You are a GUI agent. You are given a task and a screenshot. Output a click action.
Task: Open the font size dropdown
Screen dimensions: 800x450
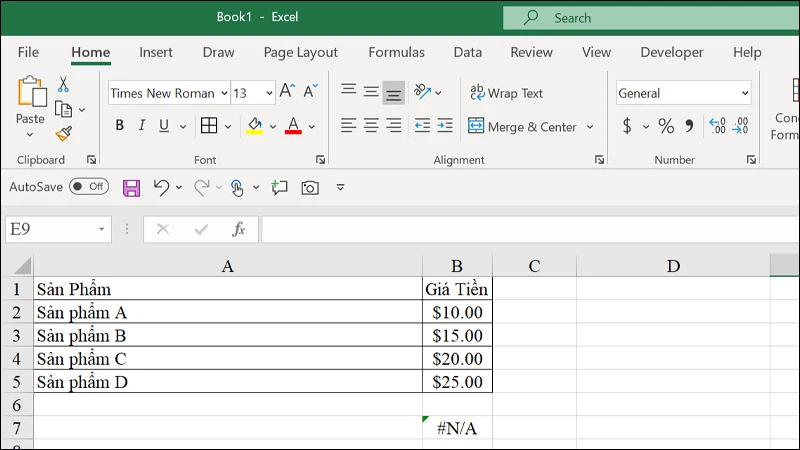click(x=269, y=93)
